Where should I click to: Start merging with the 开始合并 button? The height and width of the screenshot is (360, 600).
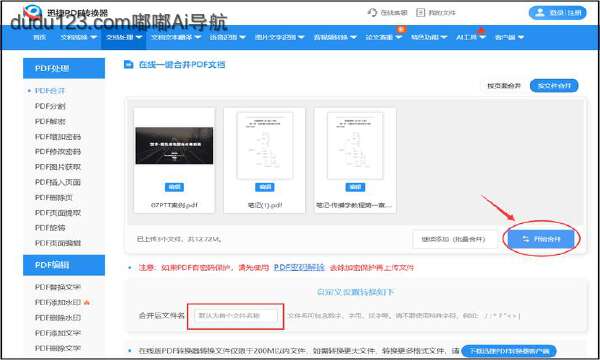541,239
